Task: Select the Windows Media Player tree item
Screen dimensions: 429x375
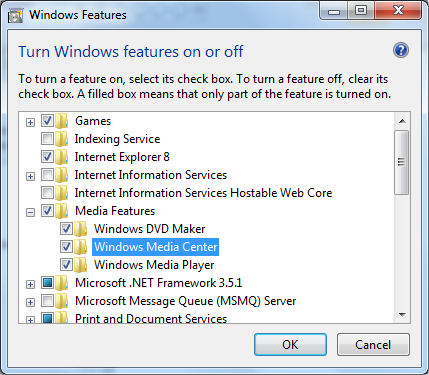Action: click(x=154, y=265)
